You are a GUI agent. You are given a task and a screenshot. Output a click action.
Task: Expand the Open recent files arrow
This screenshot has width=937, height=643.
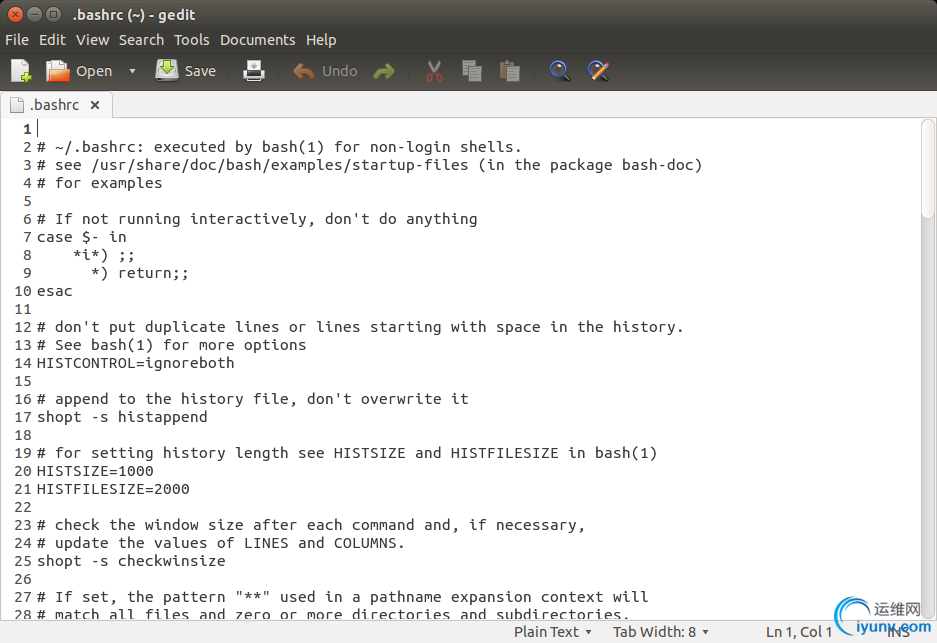tap(132, 71)
